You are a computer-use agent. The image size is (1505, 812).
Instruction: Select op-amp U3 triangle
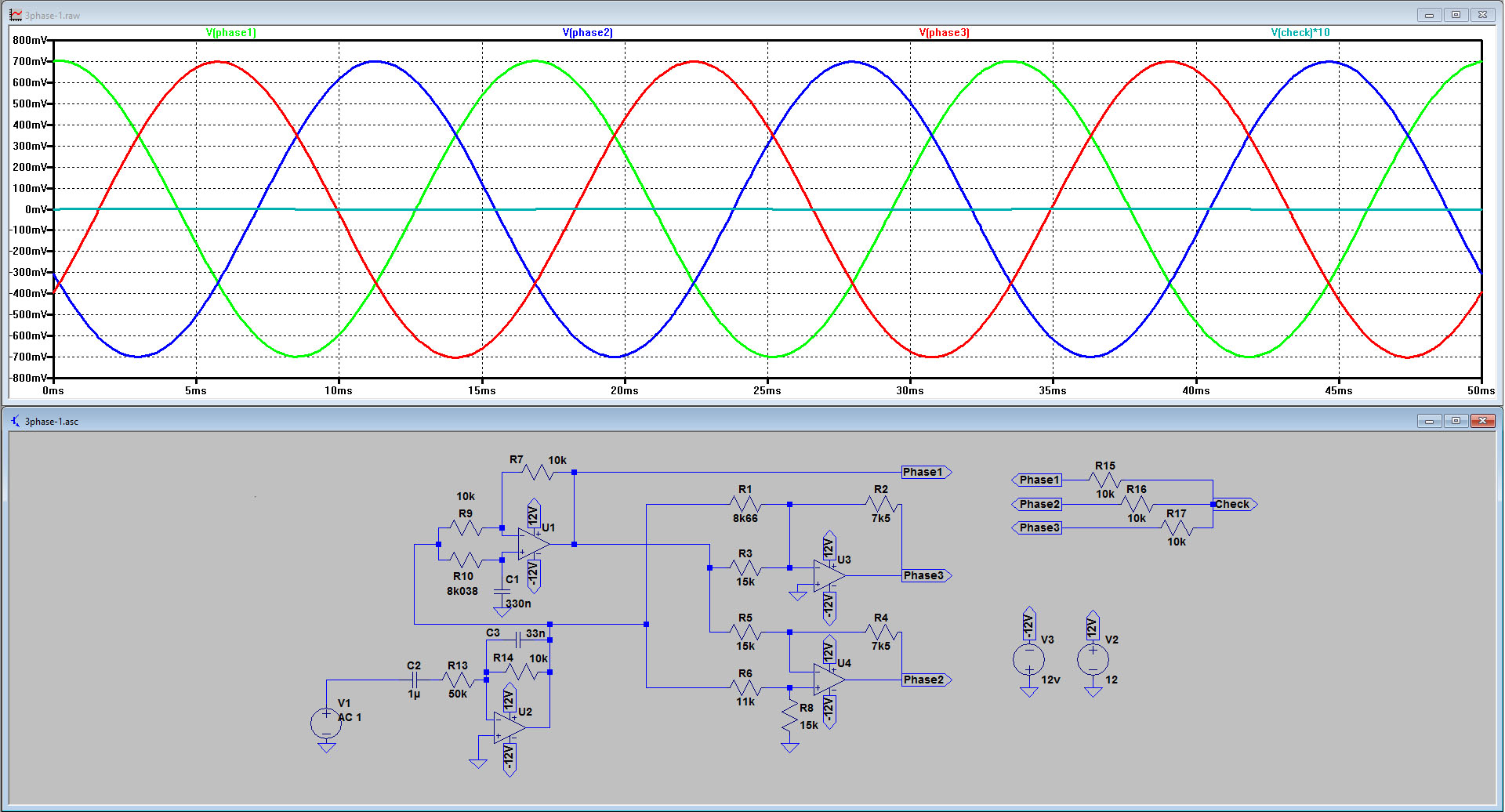pyautogui.click(x=829, y=575)
